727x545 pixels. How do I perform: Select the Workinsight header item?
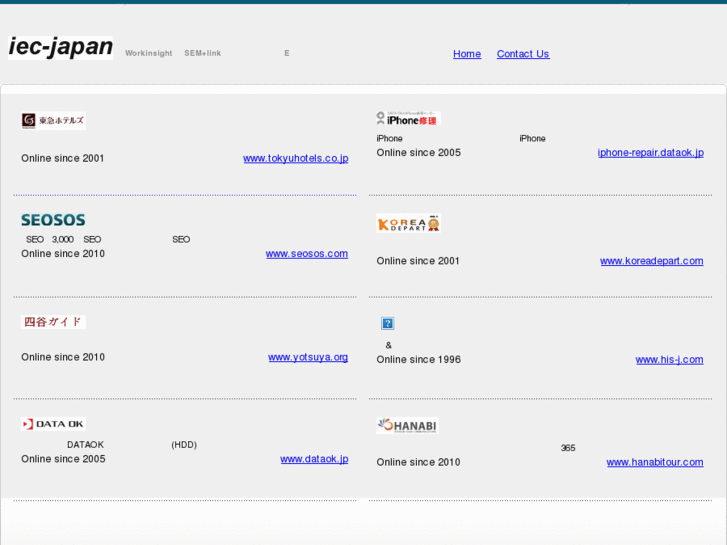coord(149,53)
